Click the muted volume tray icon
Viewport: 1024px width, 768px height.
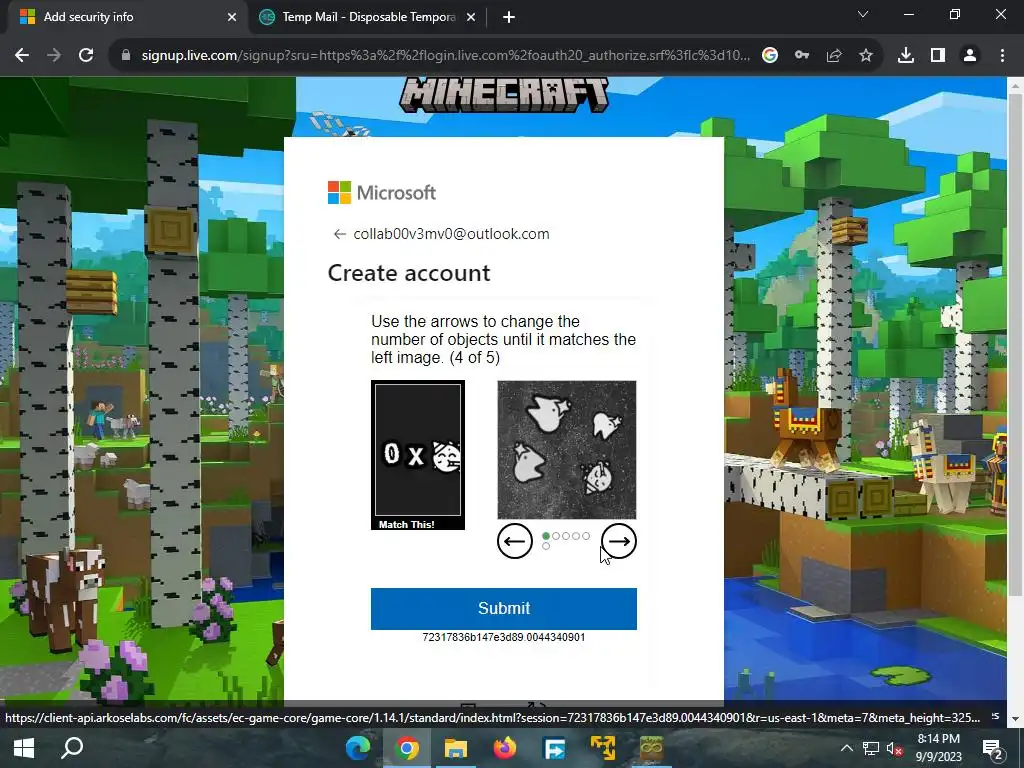click(894, 748)
